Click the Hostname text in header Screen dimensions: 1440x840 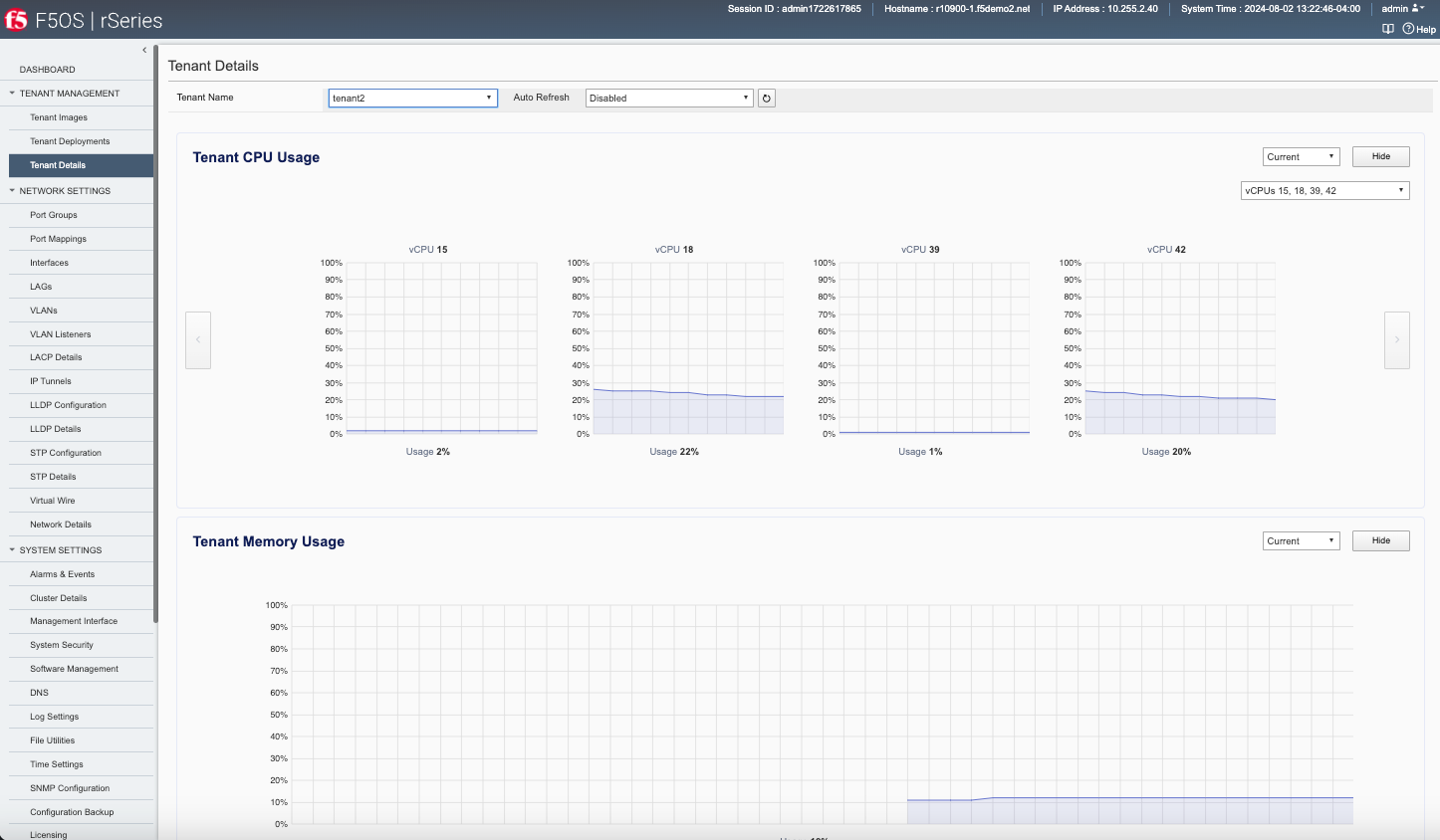tap(957, 9)
